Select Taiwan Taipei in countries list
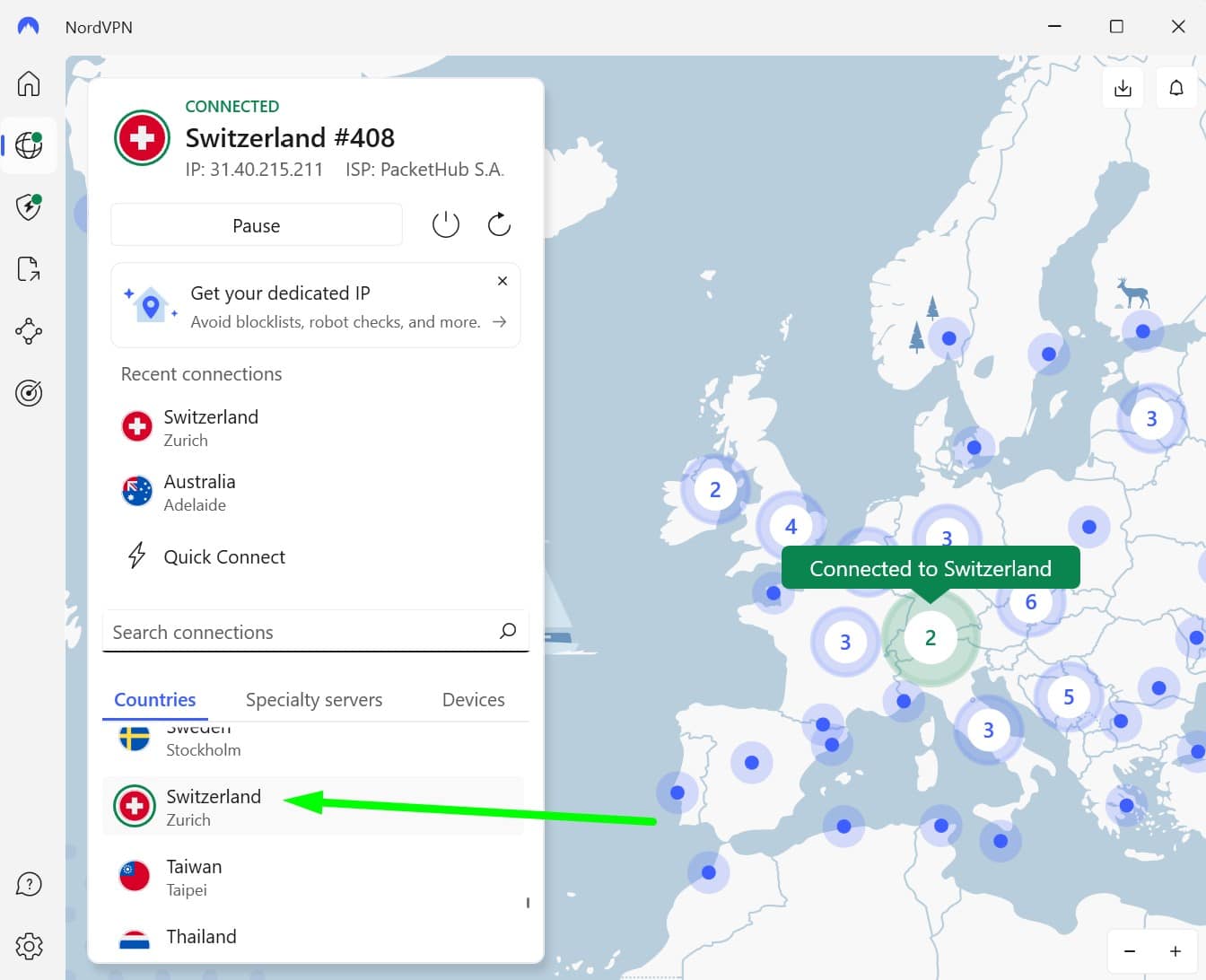This screenshot has height=980, width=1206. (x=313, y=876)
